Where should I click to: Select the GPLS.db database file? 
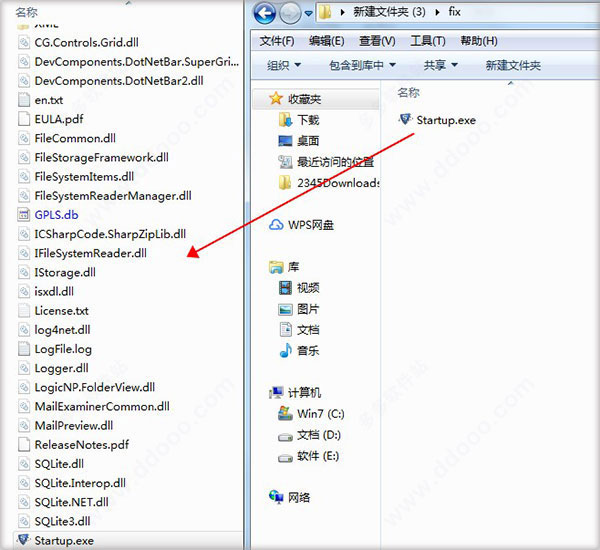click(48, 215)
